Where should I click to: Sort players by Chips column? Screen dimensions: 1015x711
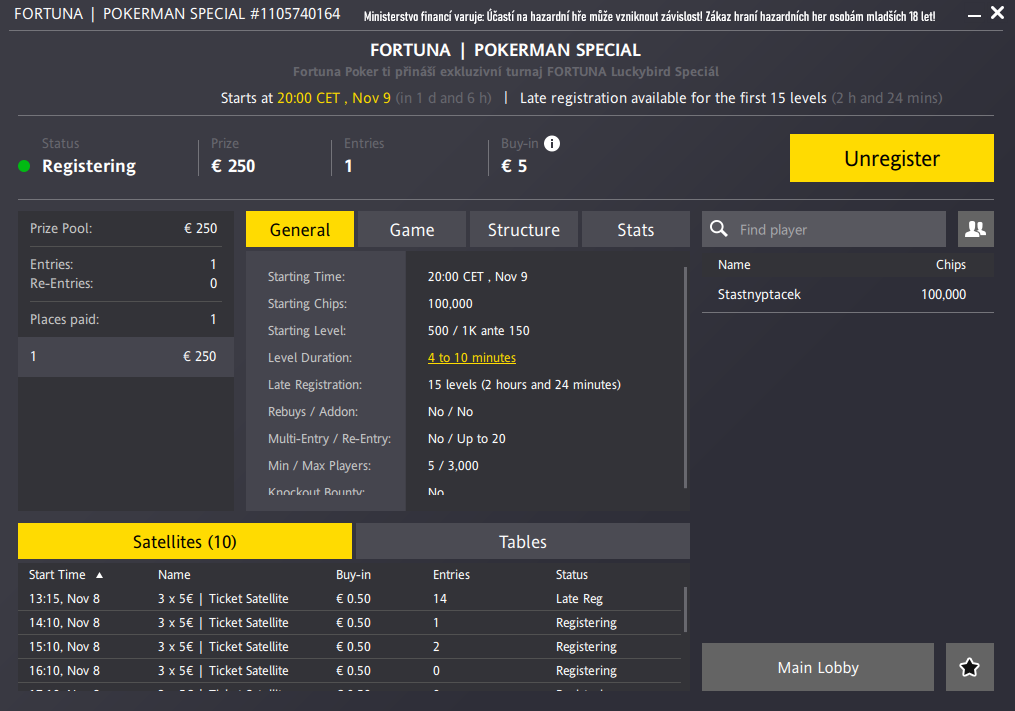pos(950,264)
